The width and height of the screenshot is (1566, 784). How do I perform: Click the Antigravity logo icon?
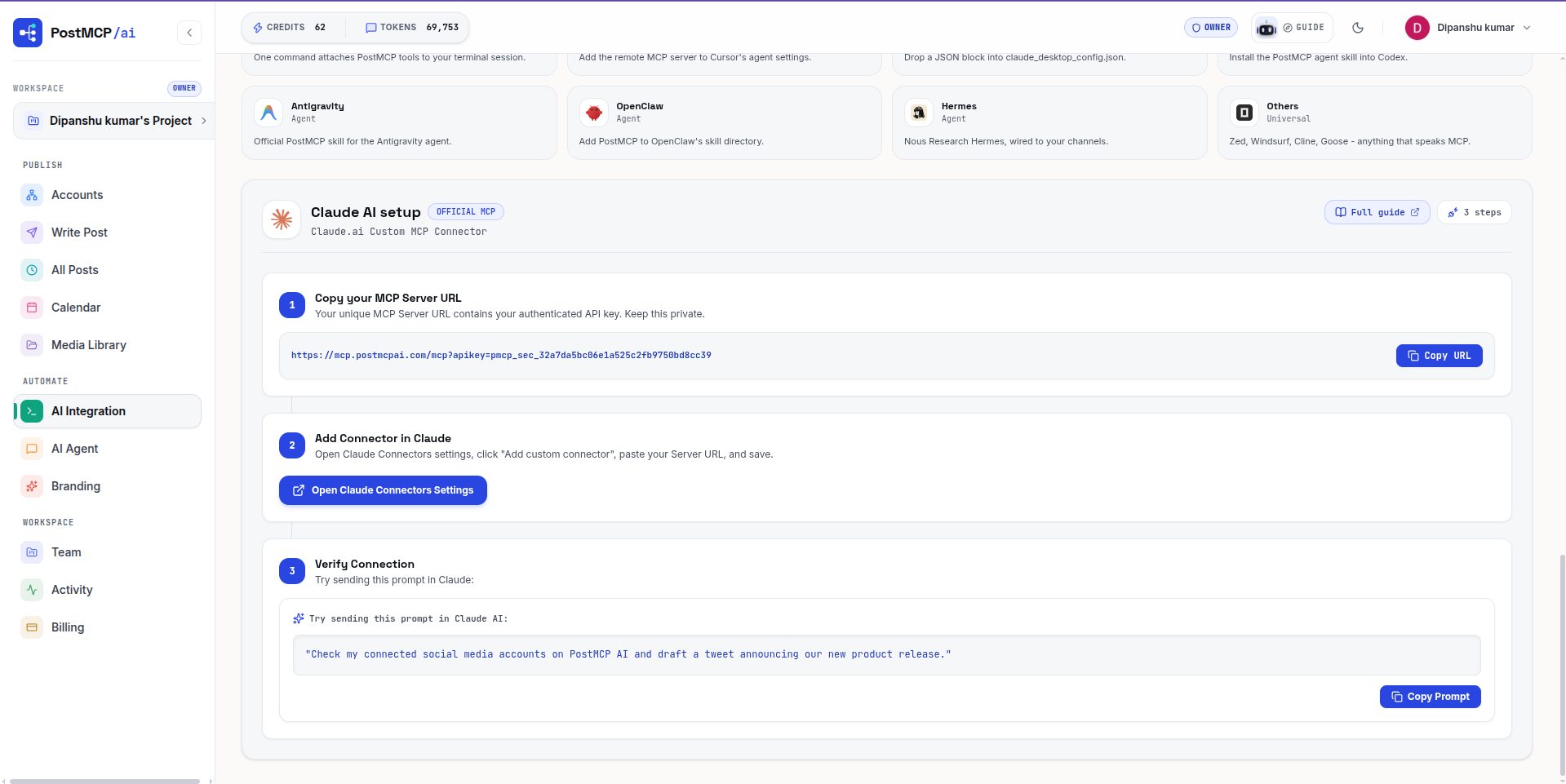click(268, 113)
